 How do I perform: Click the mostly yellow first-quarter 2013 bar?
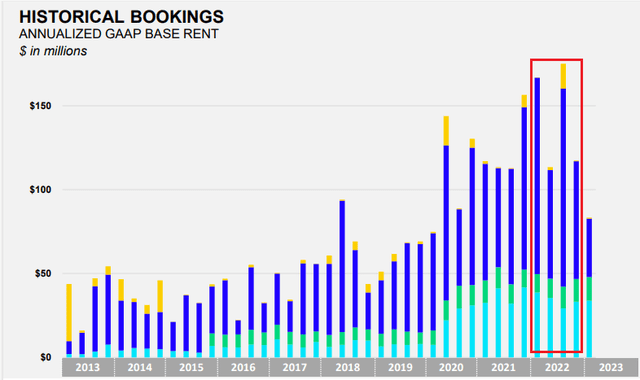point(69,321)
